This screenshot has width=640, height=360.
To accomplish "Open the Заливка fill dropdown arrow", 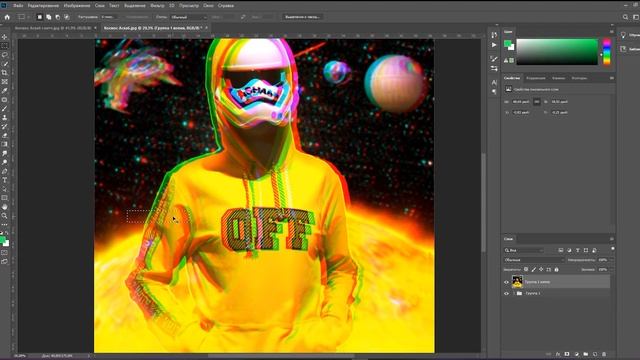I will pyautogui.click(x=611, y=269).
